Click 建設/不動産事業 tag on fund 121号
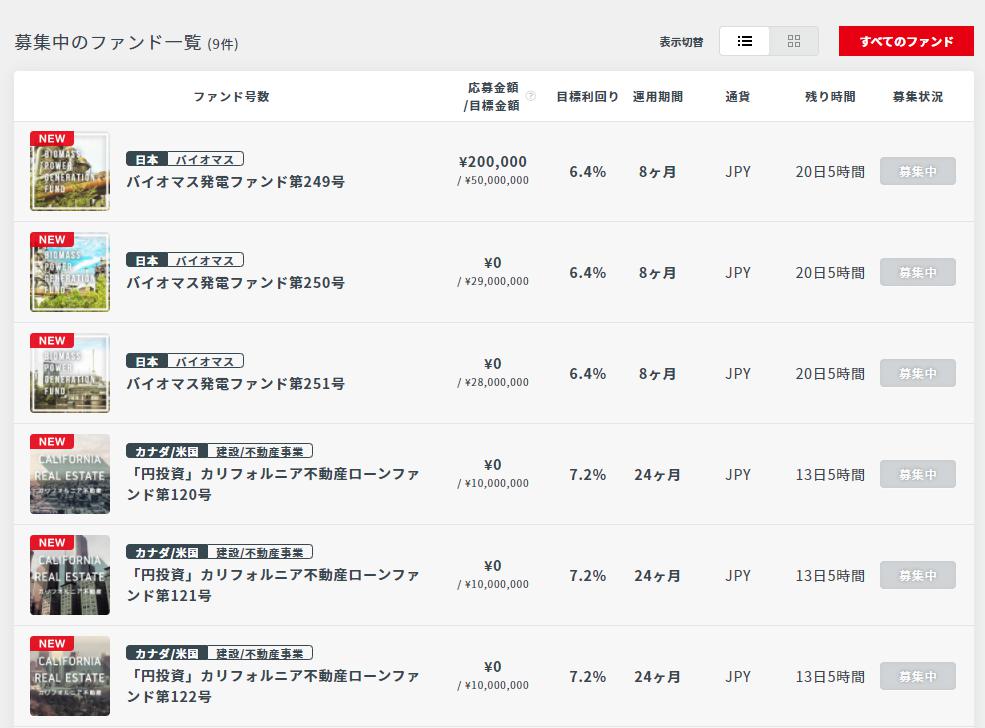This screenshot has width=985, height=728. 259,553
